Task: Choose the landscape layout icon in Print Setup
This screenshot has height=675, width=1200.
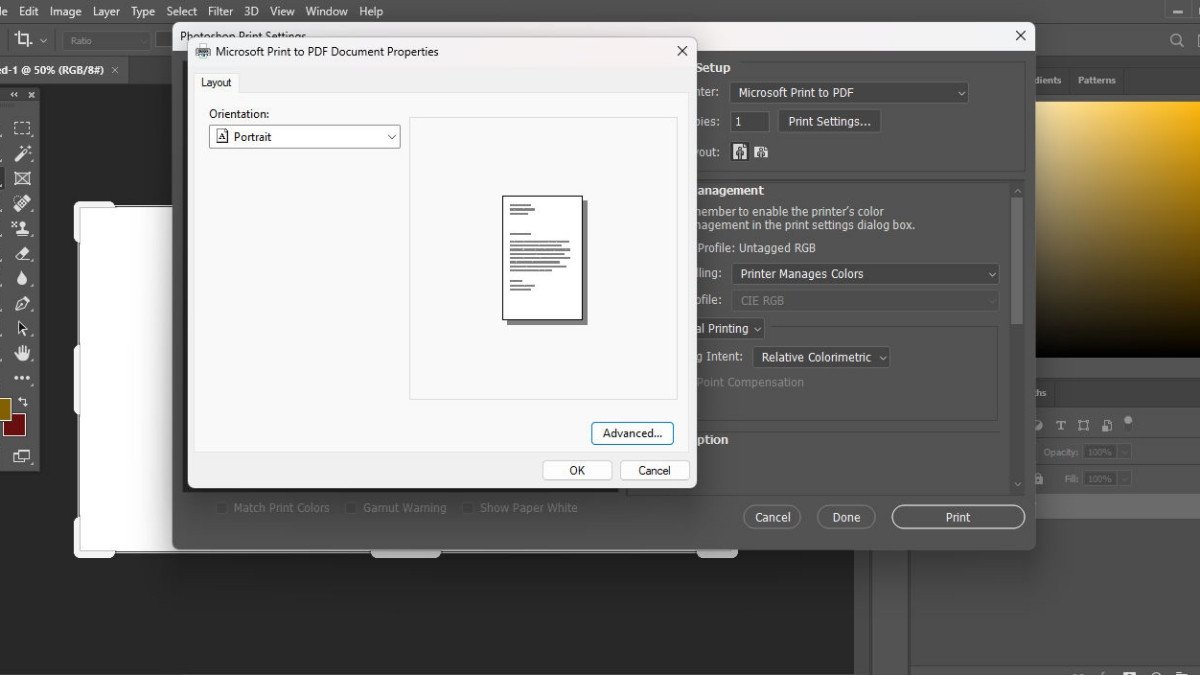Action: click(761, 151)
